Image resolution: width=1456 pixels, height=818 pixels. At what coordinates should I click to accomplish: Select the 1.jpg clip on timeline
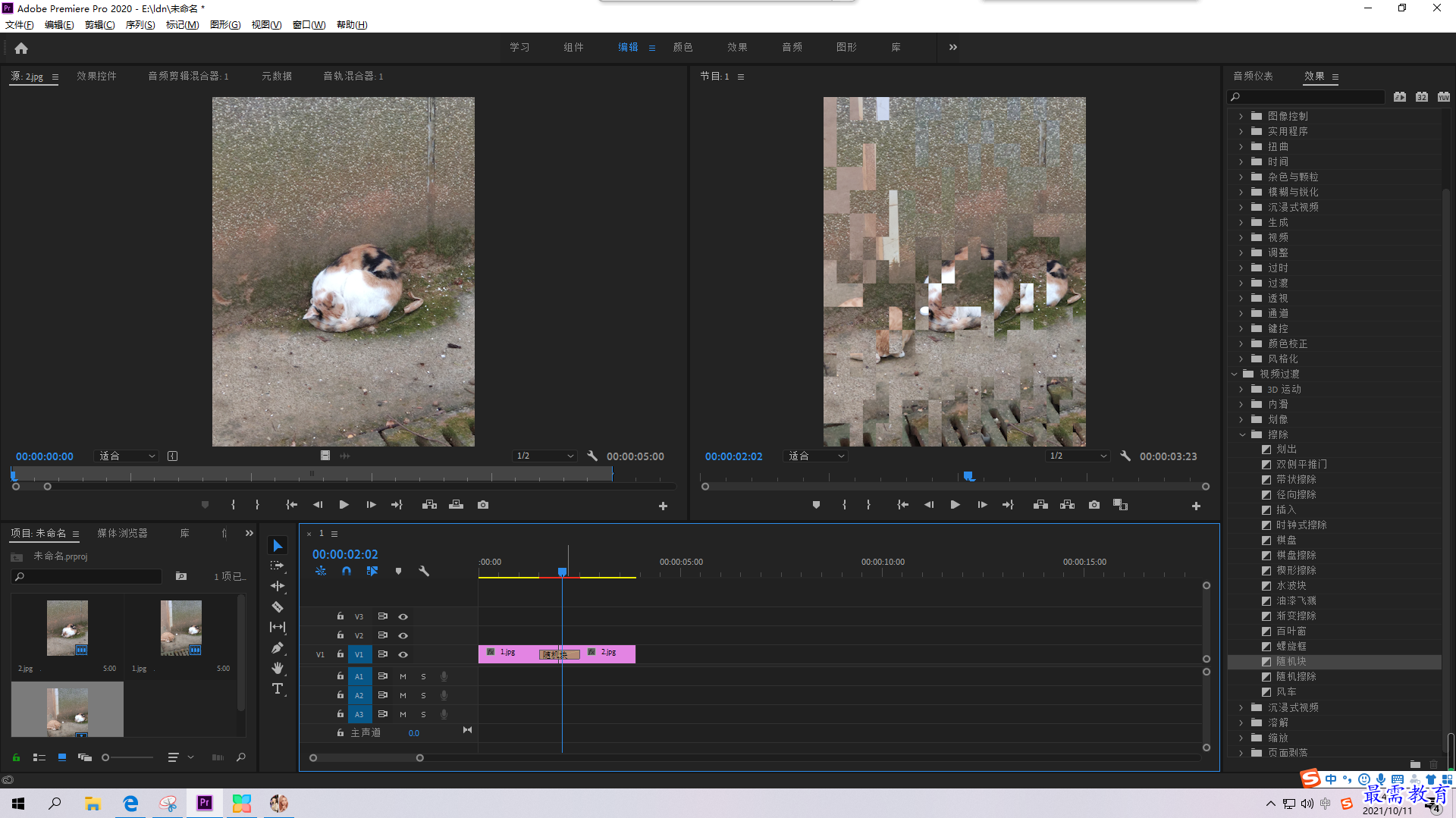coord(509,653)
